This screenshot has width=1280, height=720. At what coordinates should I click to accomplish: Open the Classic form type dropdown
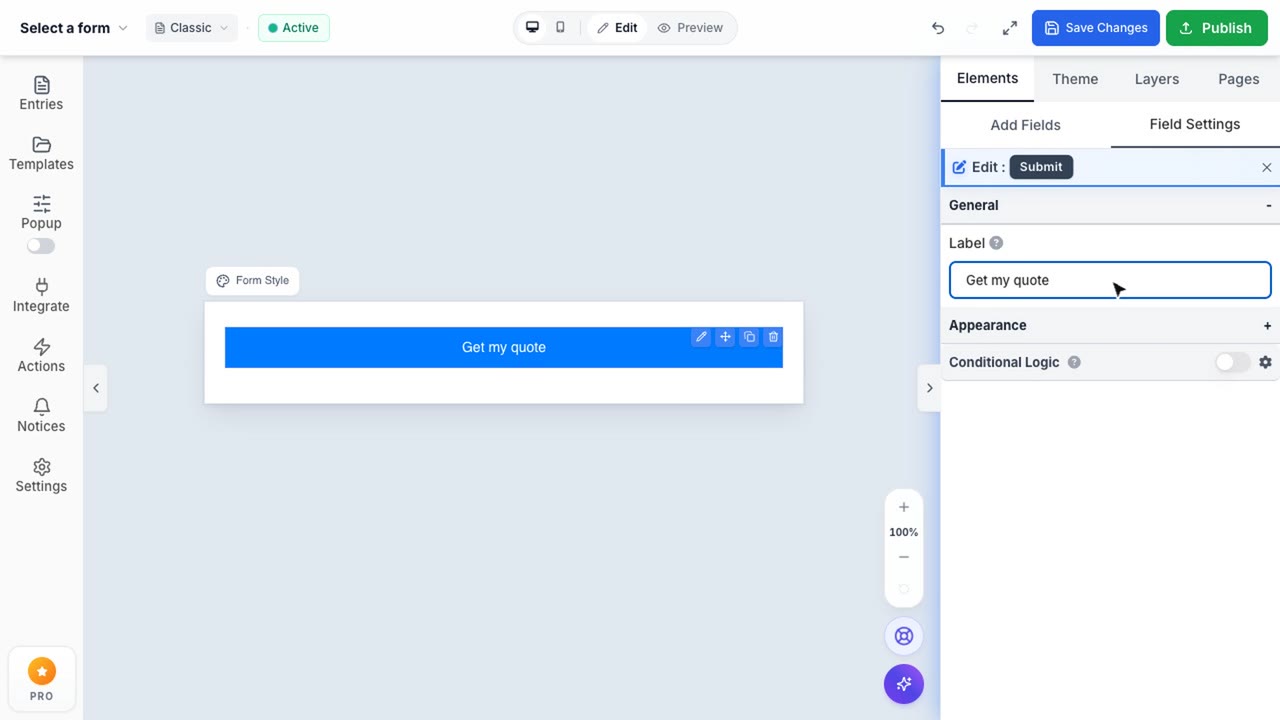191,28
